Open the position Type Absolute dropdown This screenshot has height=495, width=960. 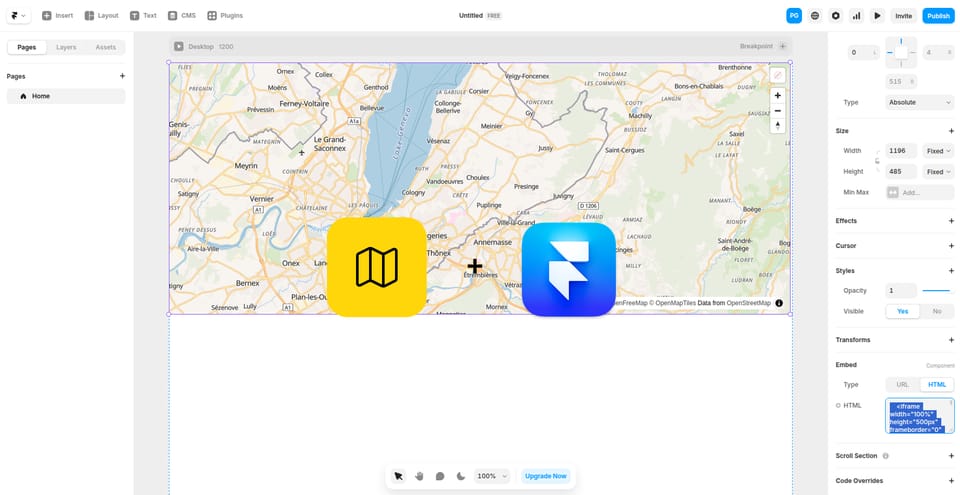pyautogui.click(x=920, y=102)
